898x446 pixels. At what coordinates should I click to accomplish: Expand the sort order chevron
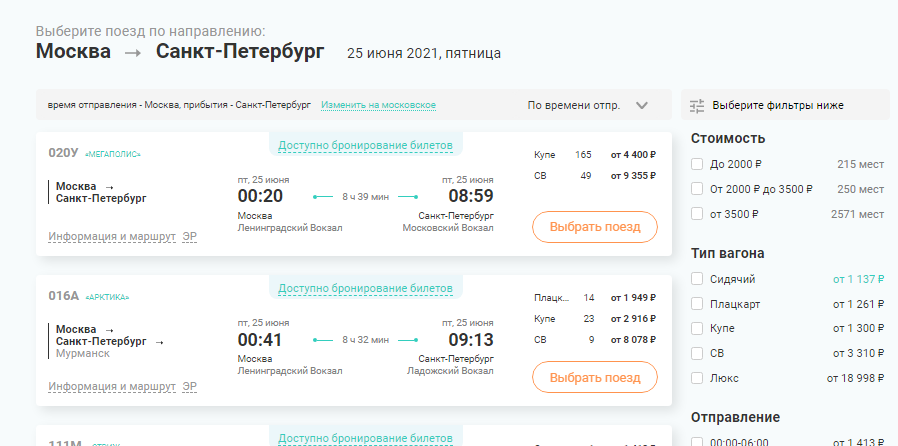[x=642, y=105]
